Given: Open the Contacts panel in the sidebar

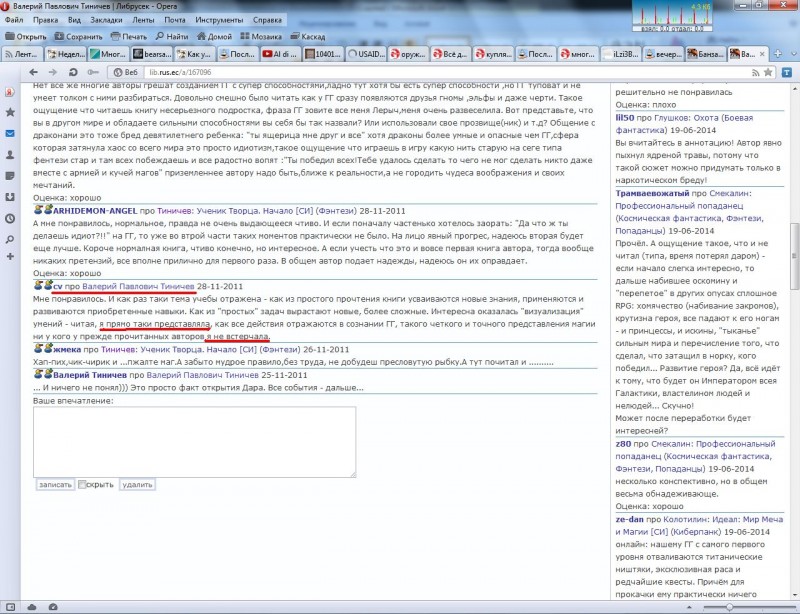Looking at the screenshot, I should coord(10,154).
